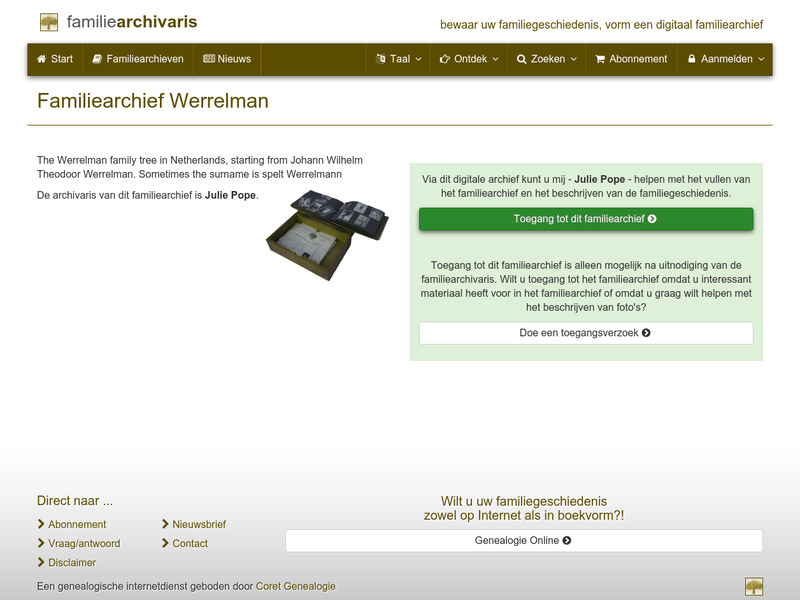
Task: Expand the Ontdek dropdown menu
Action: coord(468,59)
